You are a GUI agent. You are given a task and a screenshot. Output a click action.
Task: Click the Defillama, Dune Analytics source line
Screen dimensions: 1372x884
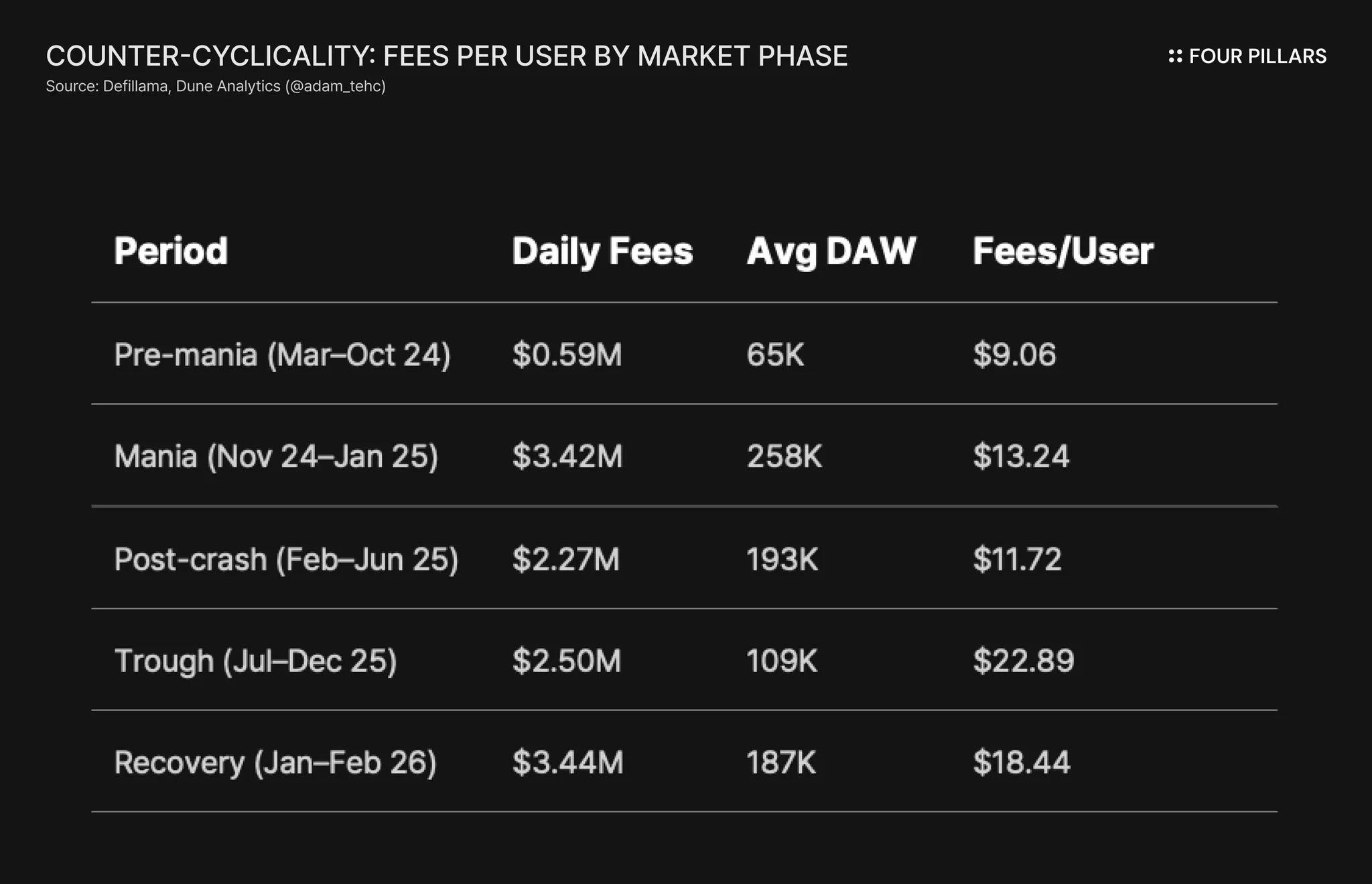click(216, 86)
